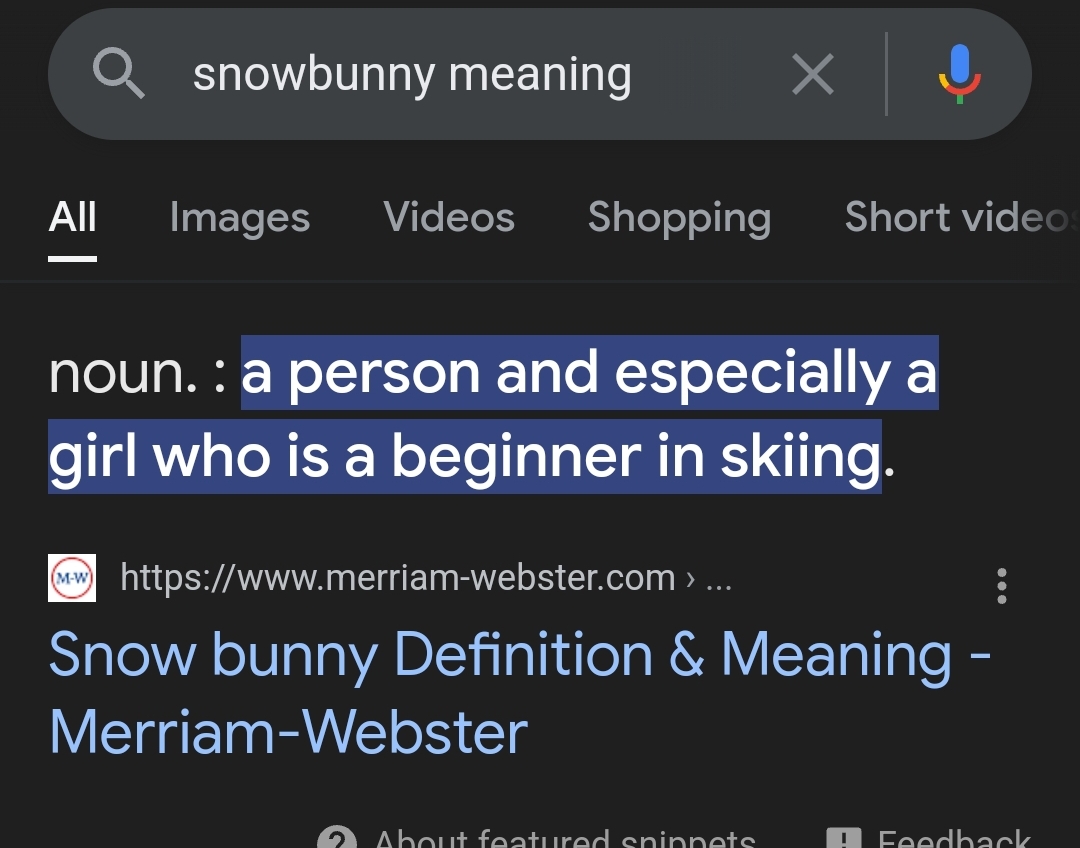Clear the search query with X
This screenshot has width=1080, height=848.
pos(813,74)
